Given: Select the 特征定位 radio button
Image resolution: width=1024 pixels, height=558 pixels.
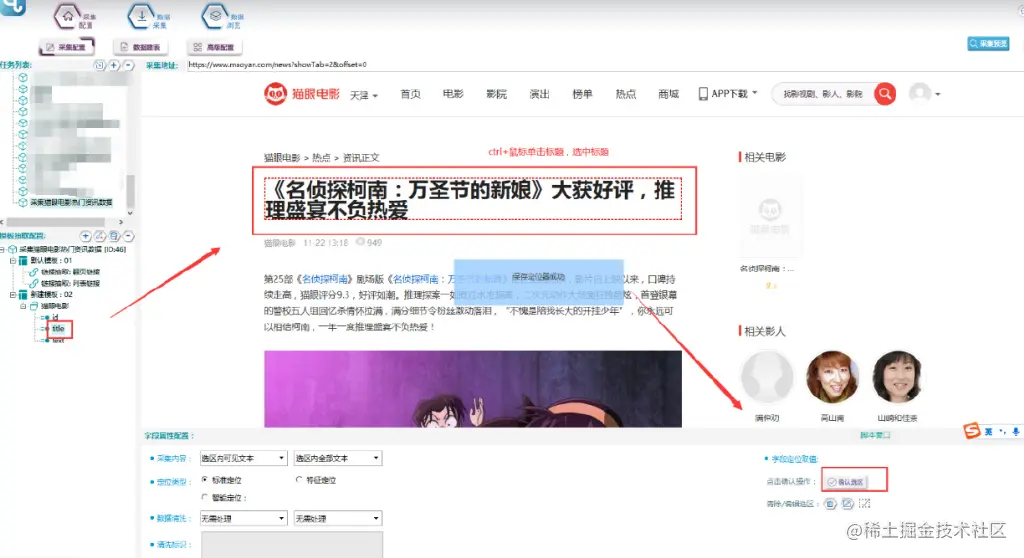Looking at the screenshot, I should click(299, 480).
